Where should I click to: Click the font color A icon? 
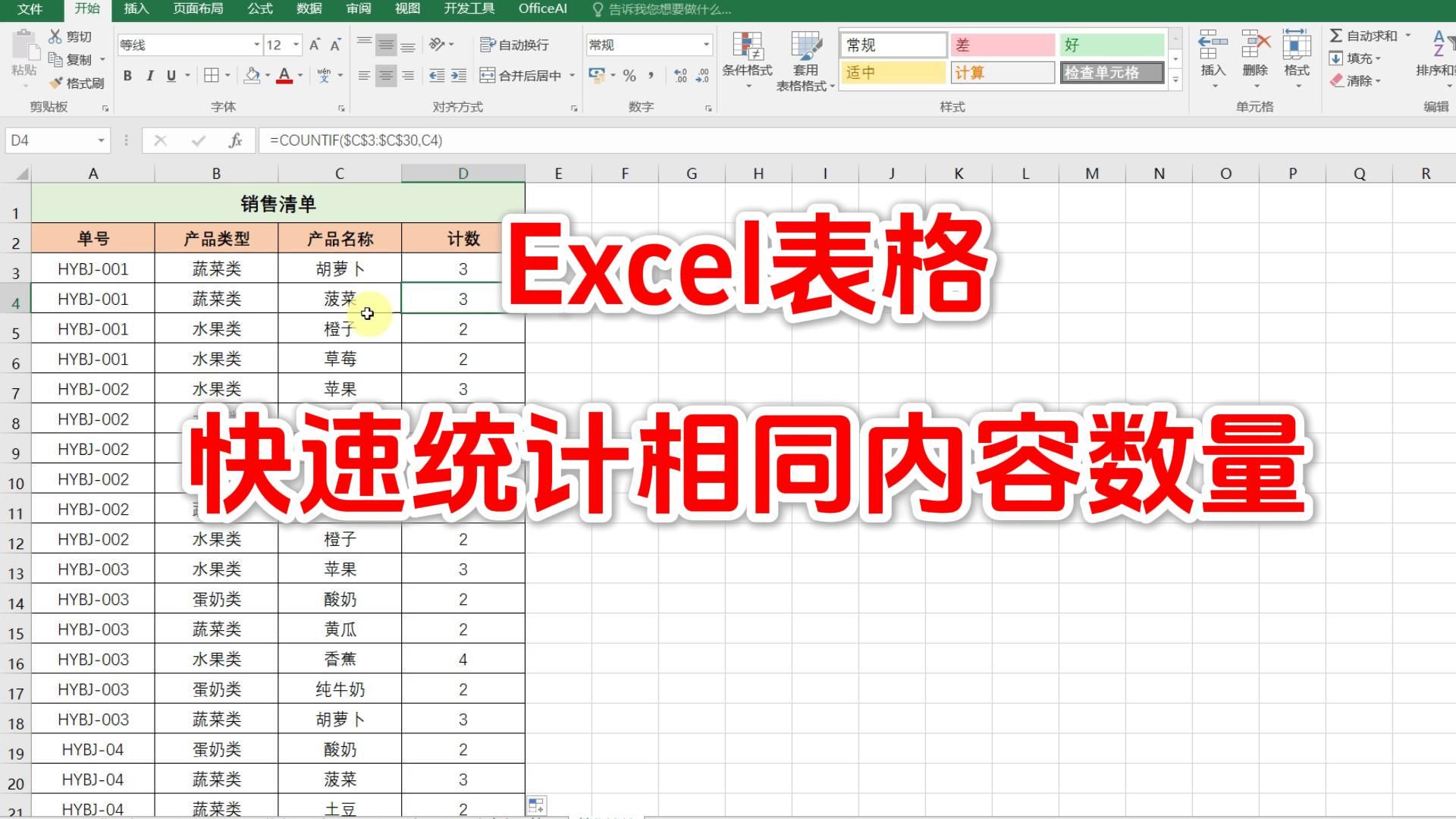pyautogui.click(x=284, y=75)
